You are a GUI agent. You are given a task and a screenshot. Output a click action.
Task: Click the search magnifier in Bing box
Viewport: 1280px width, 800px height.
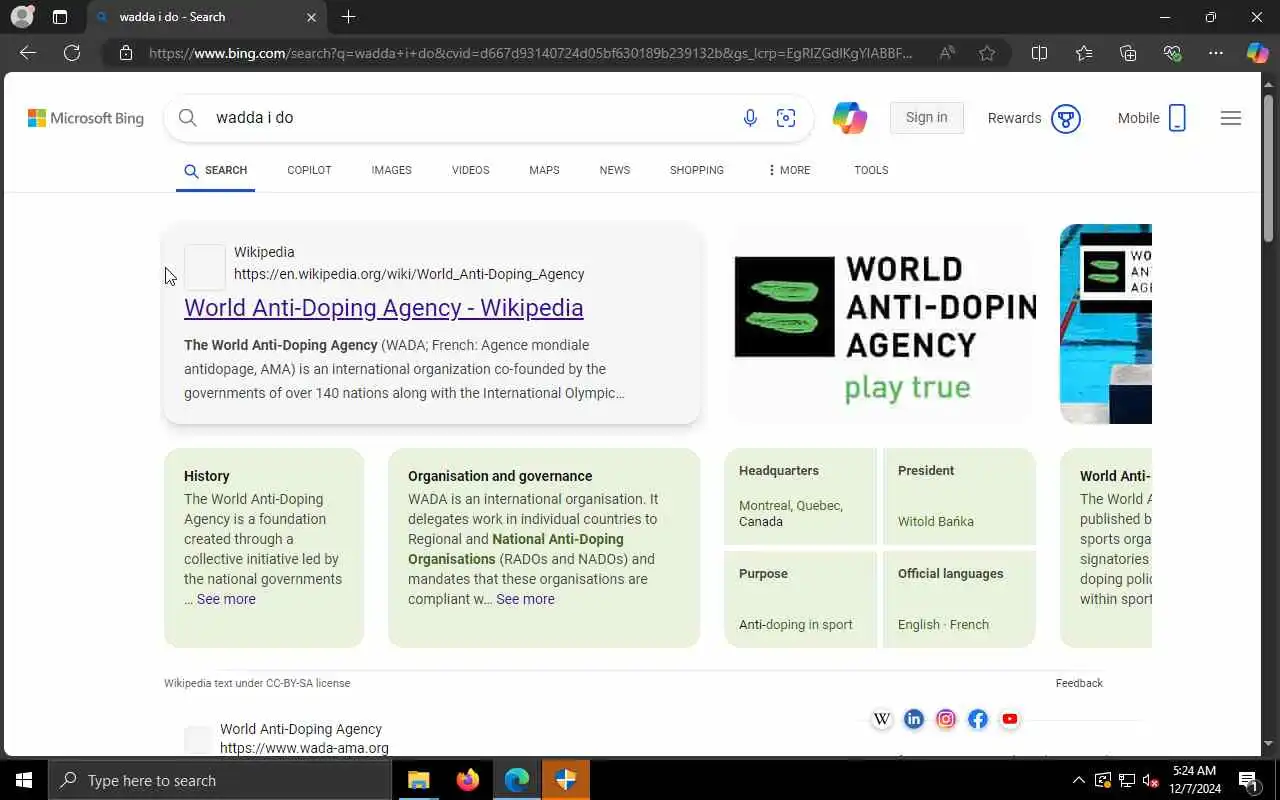pyautogui.click(x=187, y=118)
